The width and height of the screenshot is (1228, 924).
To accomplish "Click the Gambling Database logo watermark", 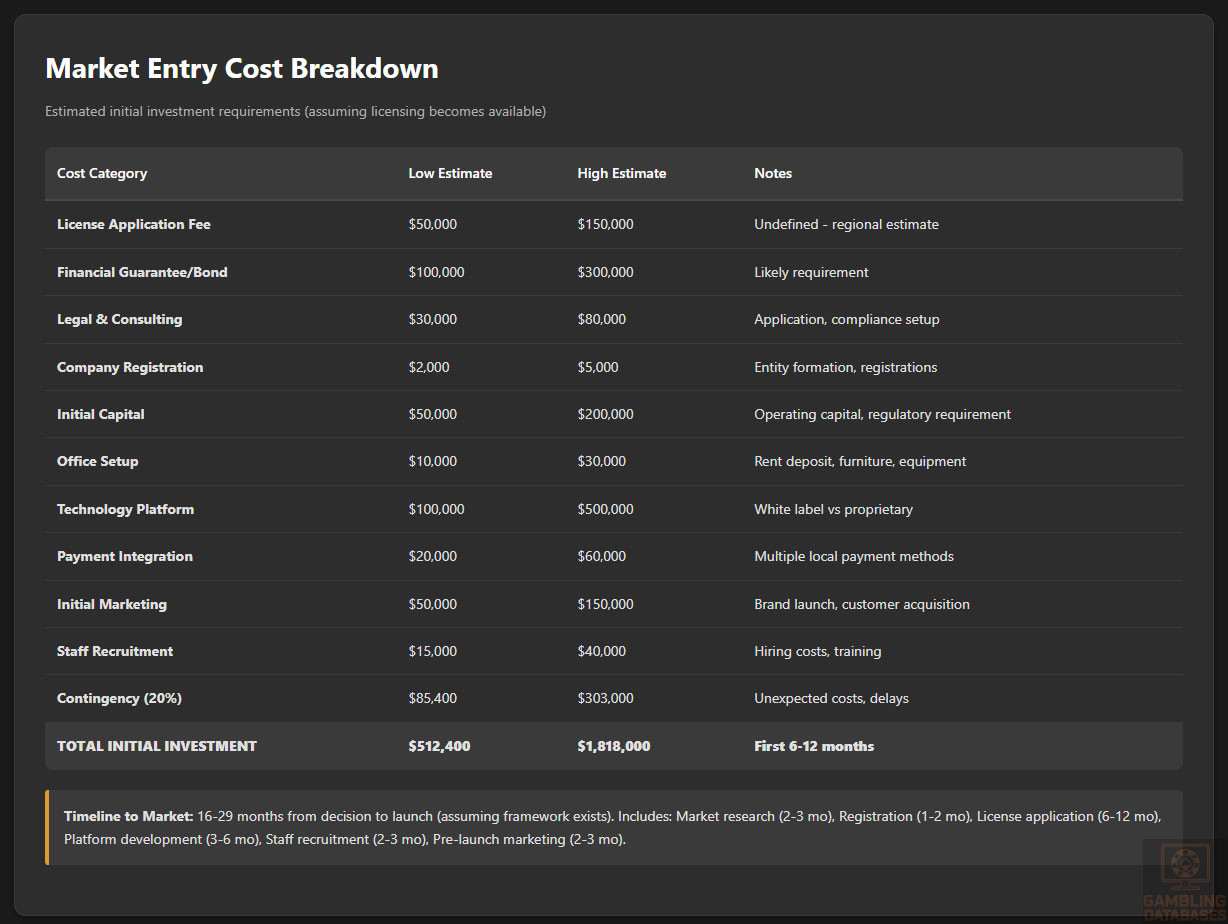I will 1184,880.
